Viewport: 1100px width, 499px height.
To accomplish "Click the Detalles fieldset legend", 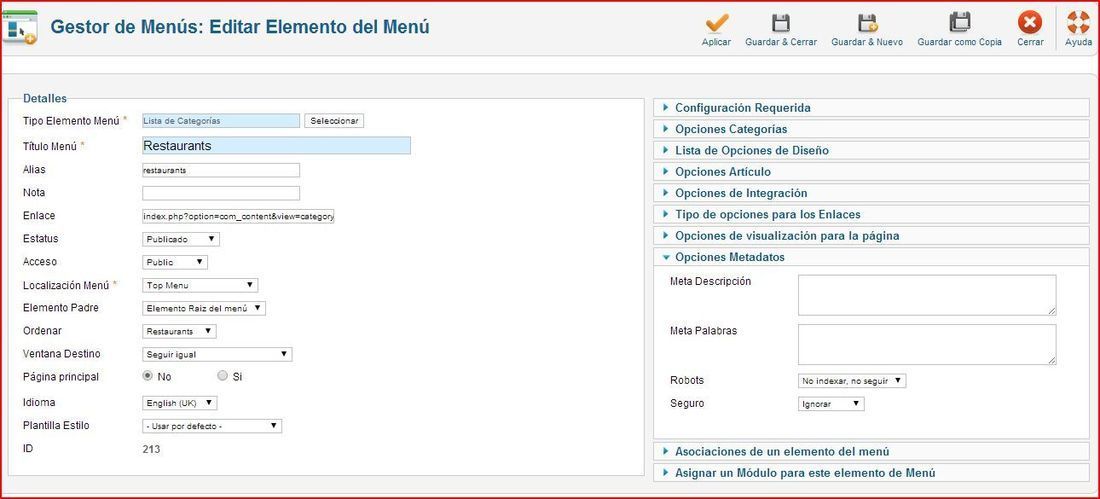I will pos(45,98).
